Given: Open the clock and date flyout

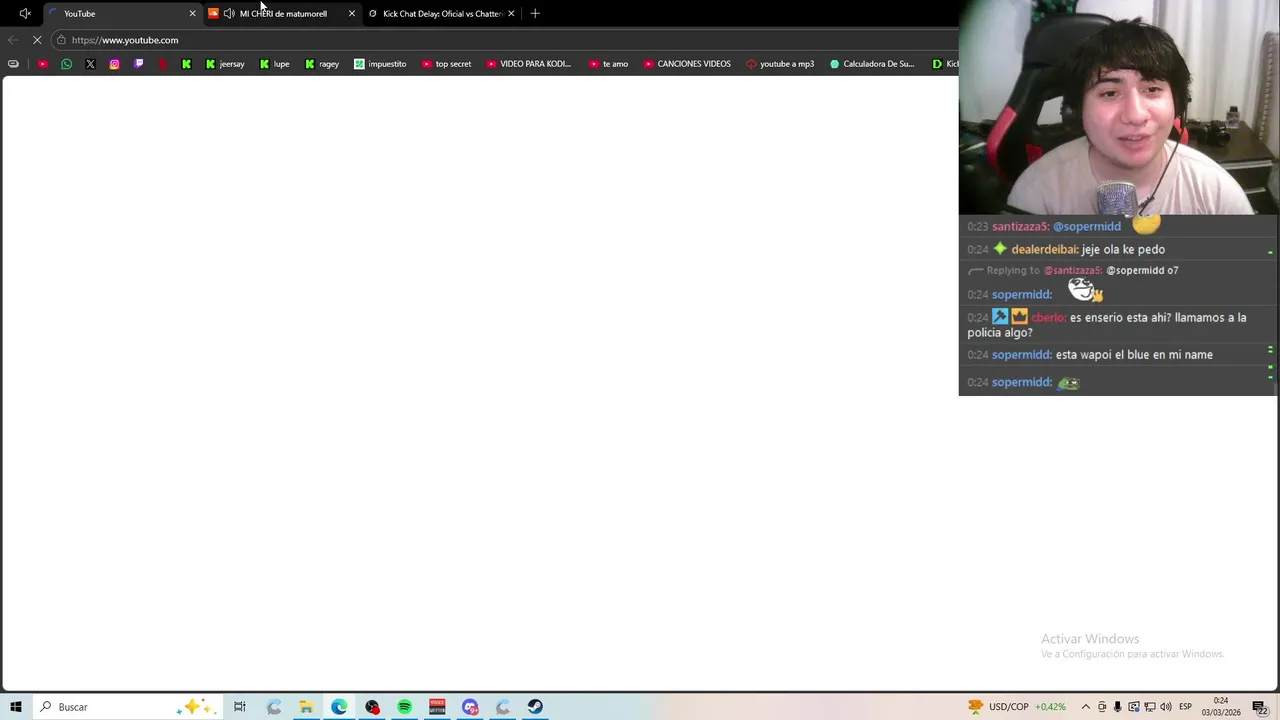Looking at the screenshot, I should (1221, 707).
